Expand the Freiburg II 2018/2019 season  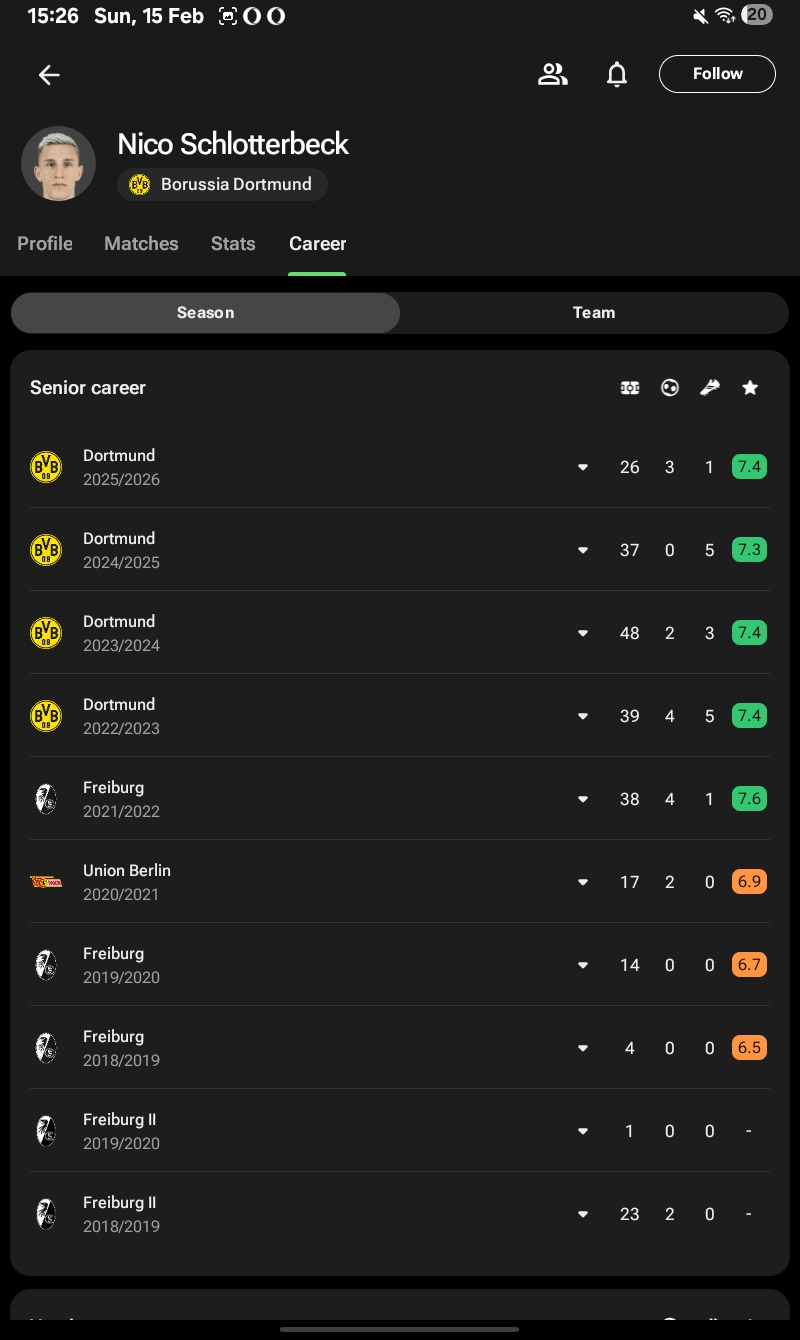pos(583,1214)
